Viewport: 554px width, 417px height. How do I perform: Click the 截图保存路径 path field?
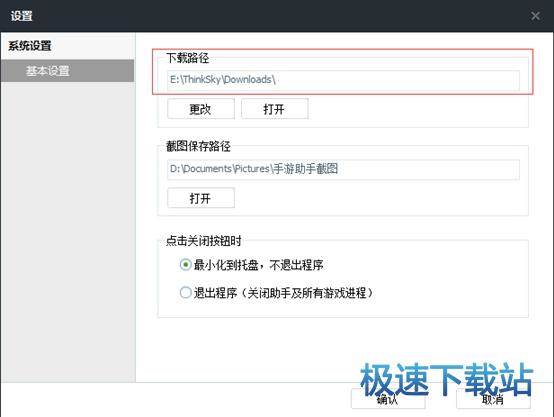pos(343,169)
